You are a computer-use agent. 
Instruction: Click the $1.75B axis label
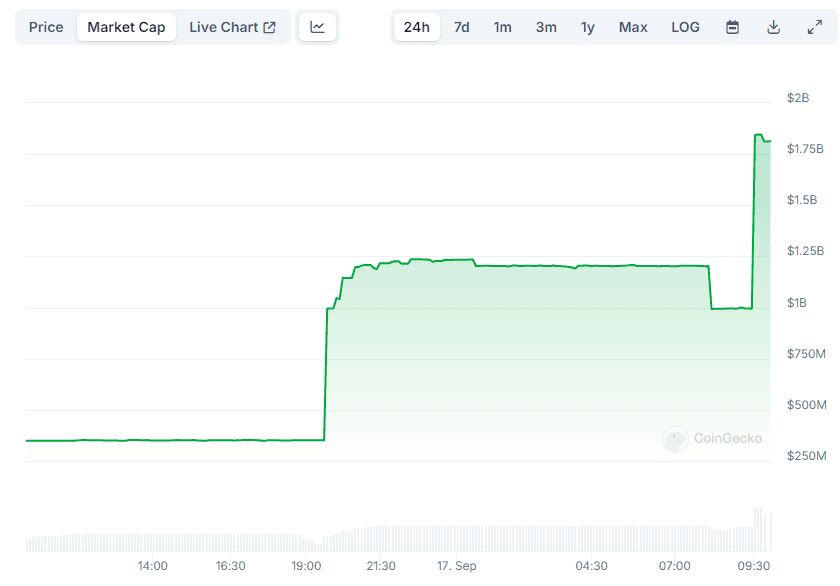[x=805, y=148]
